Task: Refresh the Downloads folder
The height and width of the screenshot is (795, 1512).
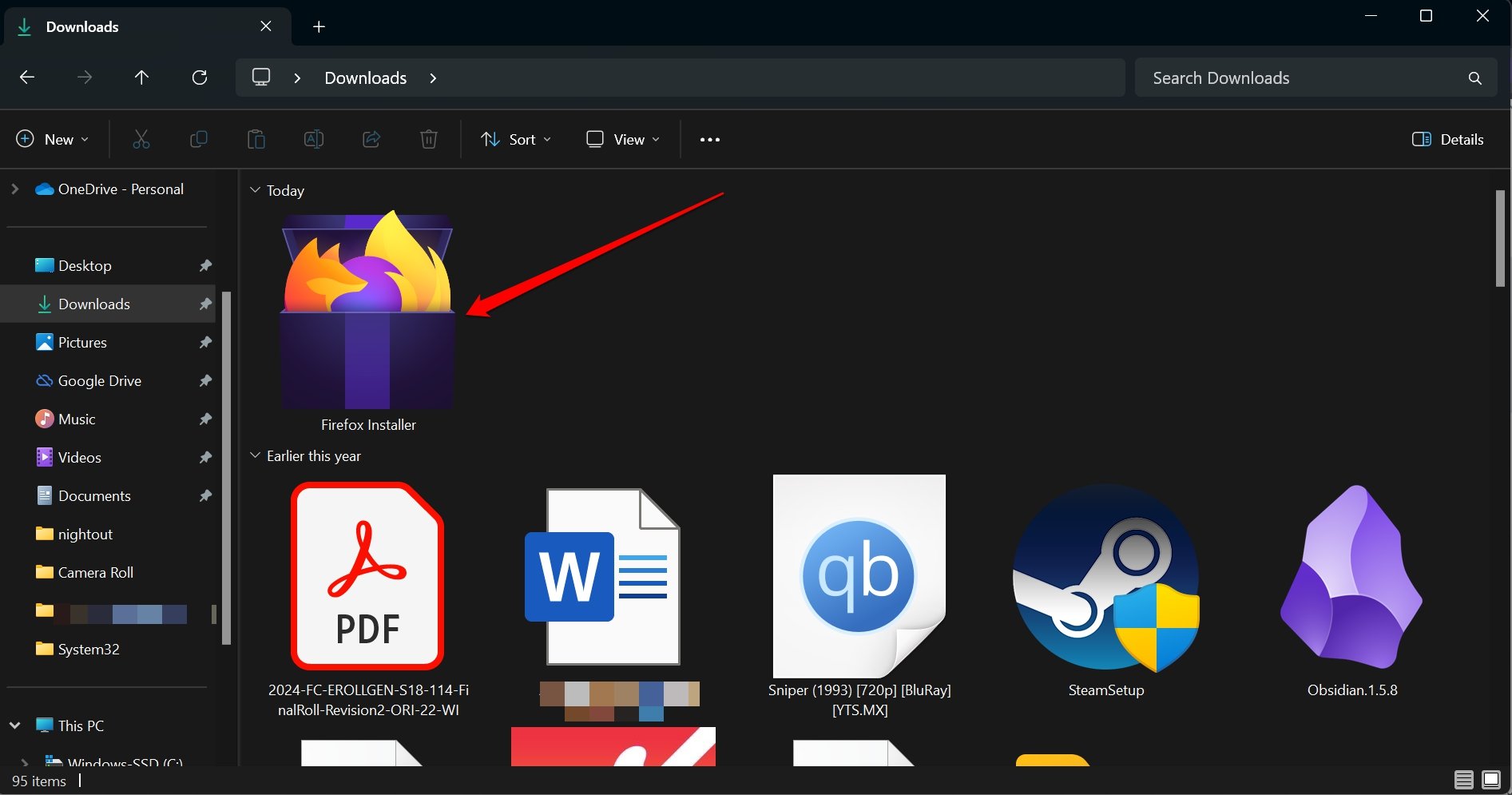Action: point(200,78)
